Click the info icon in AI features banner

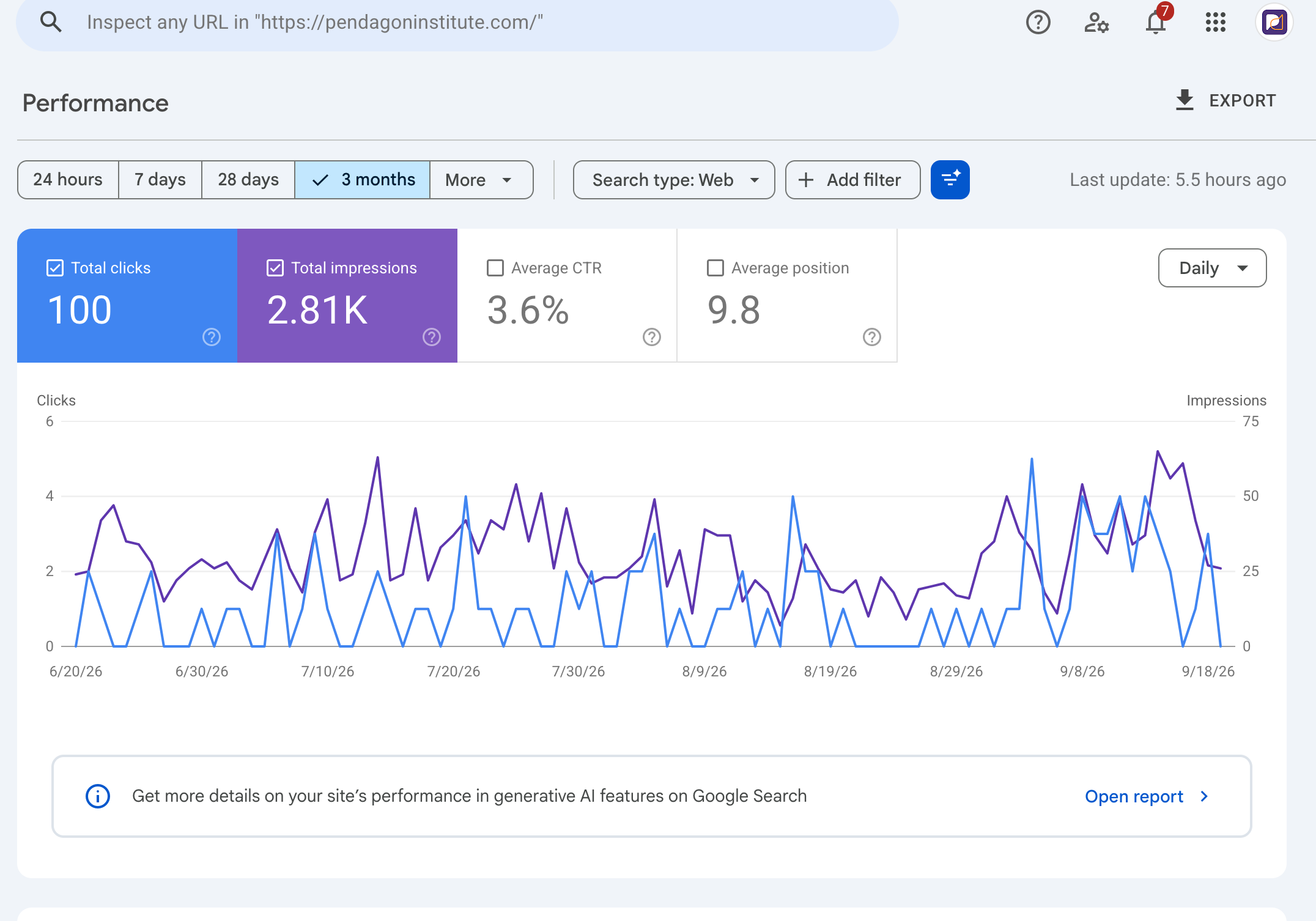click(x=98, y=796)
